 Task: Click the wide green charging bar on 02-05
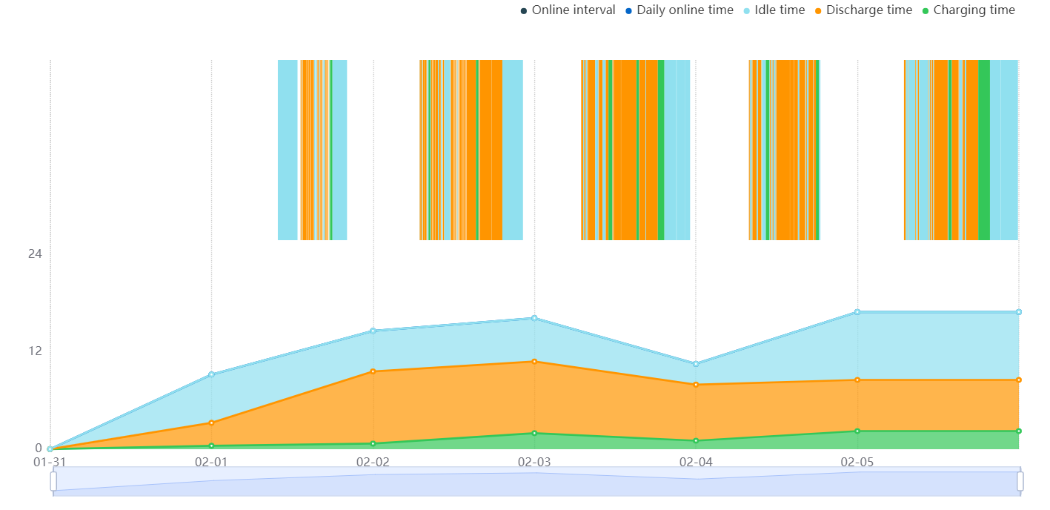pyautogui.click(x=984, y=150)
